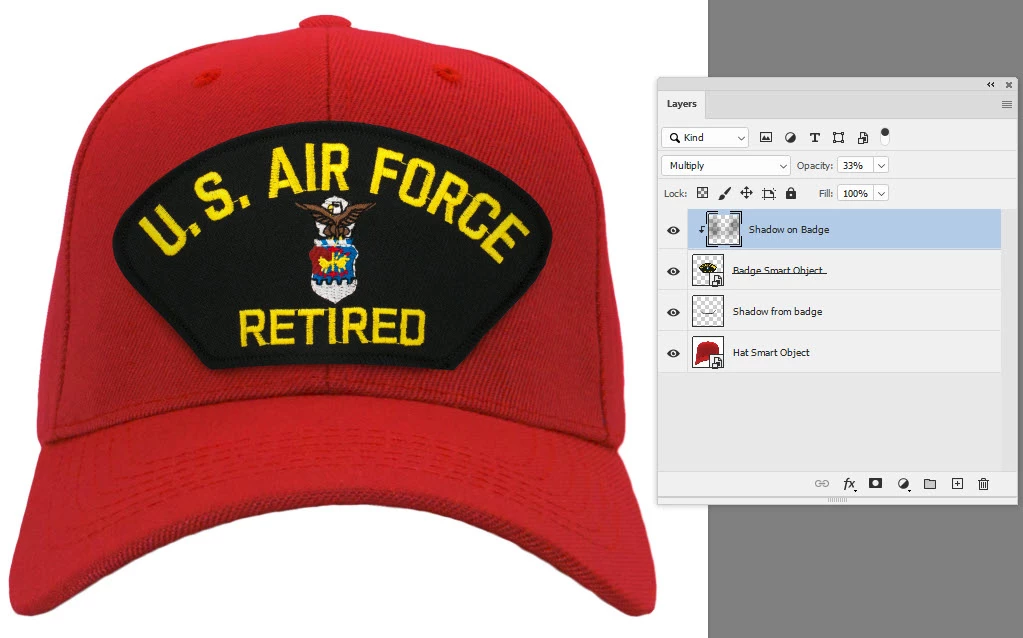Filter layers by pixel layers icon
Screen dimensions: 1023x638
coord(766,138)
